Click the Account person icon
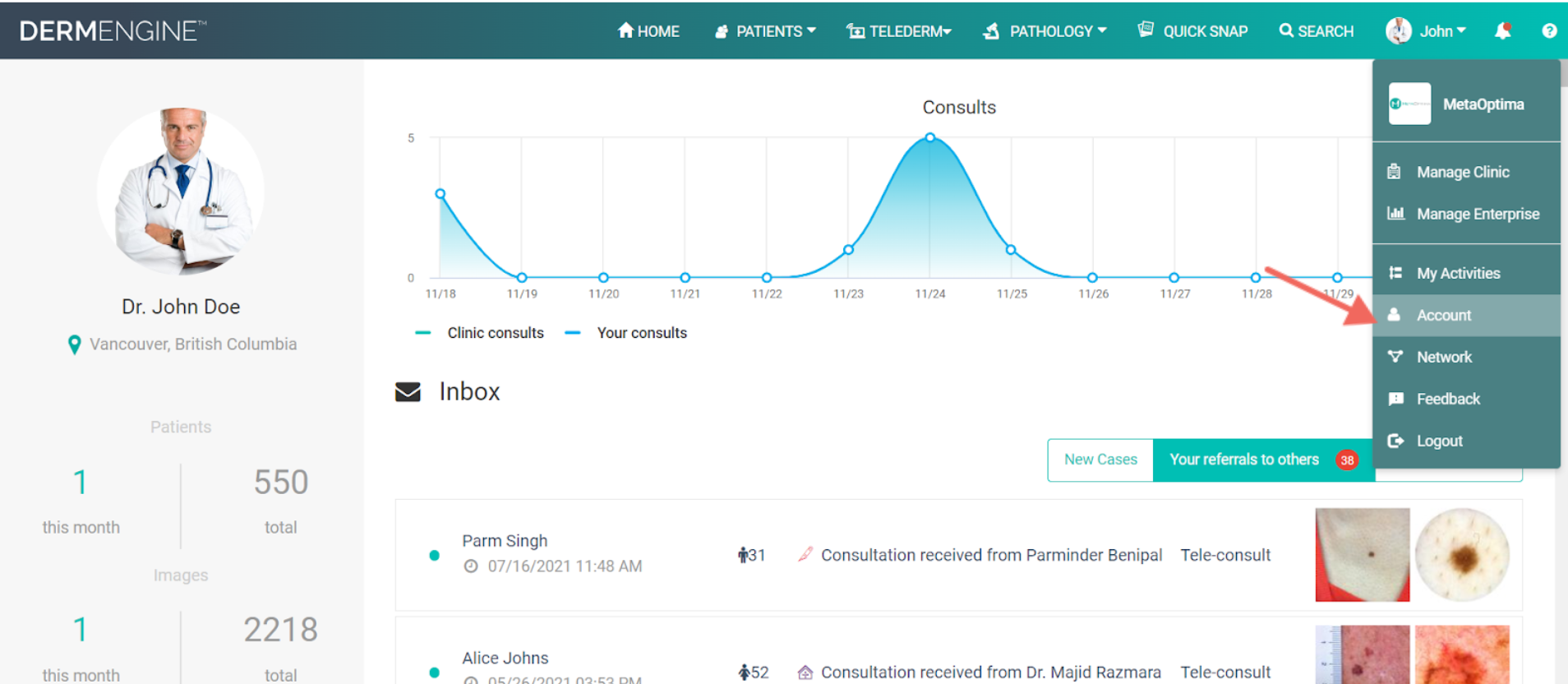The height and width of the screenshot is (684, 1568). pos(1394,315)
